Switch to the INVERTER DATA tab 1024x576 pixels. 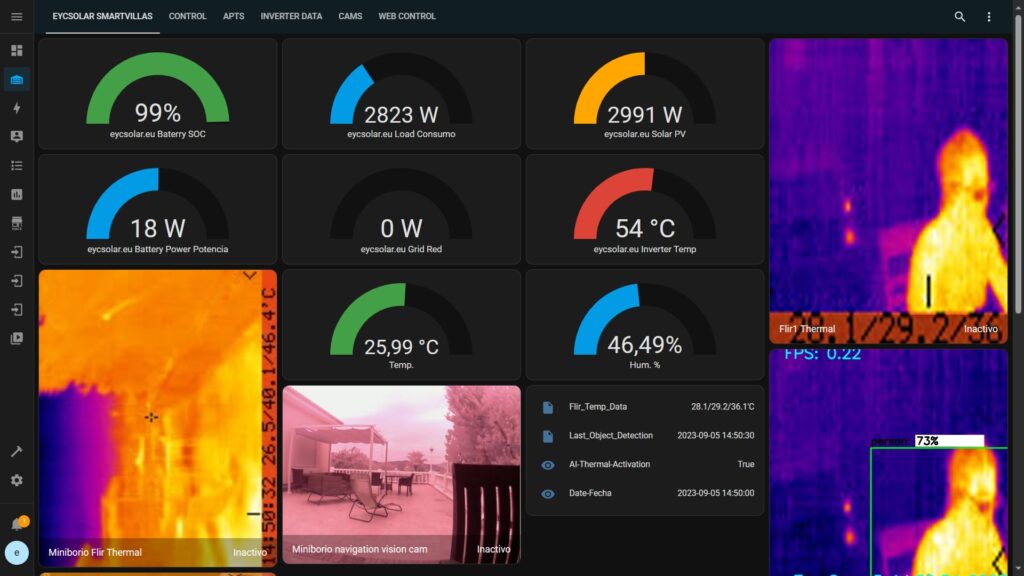click(x=291, y=17)
